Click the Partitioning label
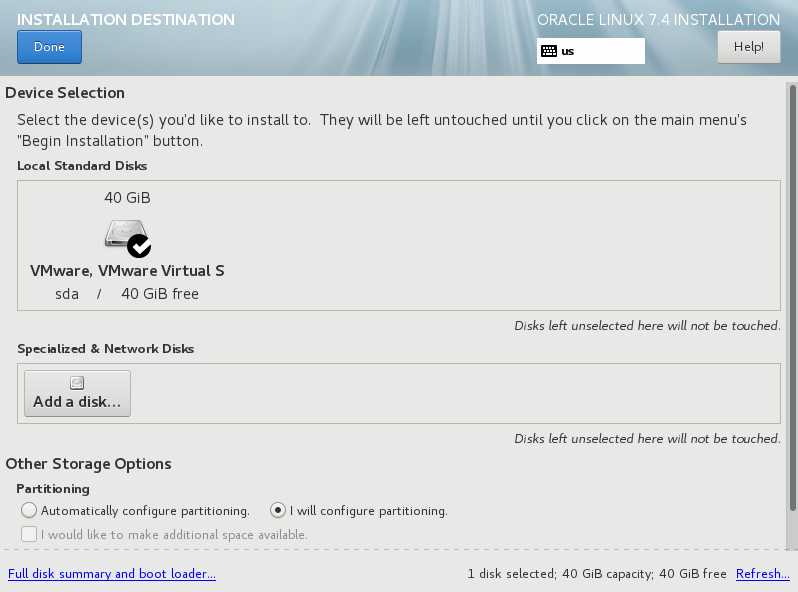798x592 pixels. [x=53, y=489]
